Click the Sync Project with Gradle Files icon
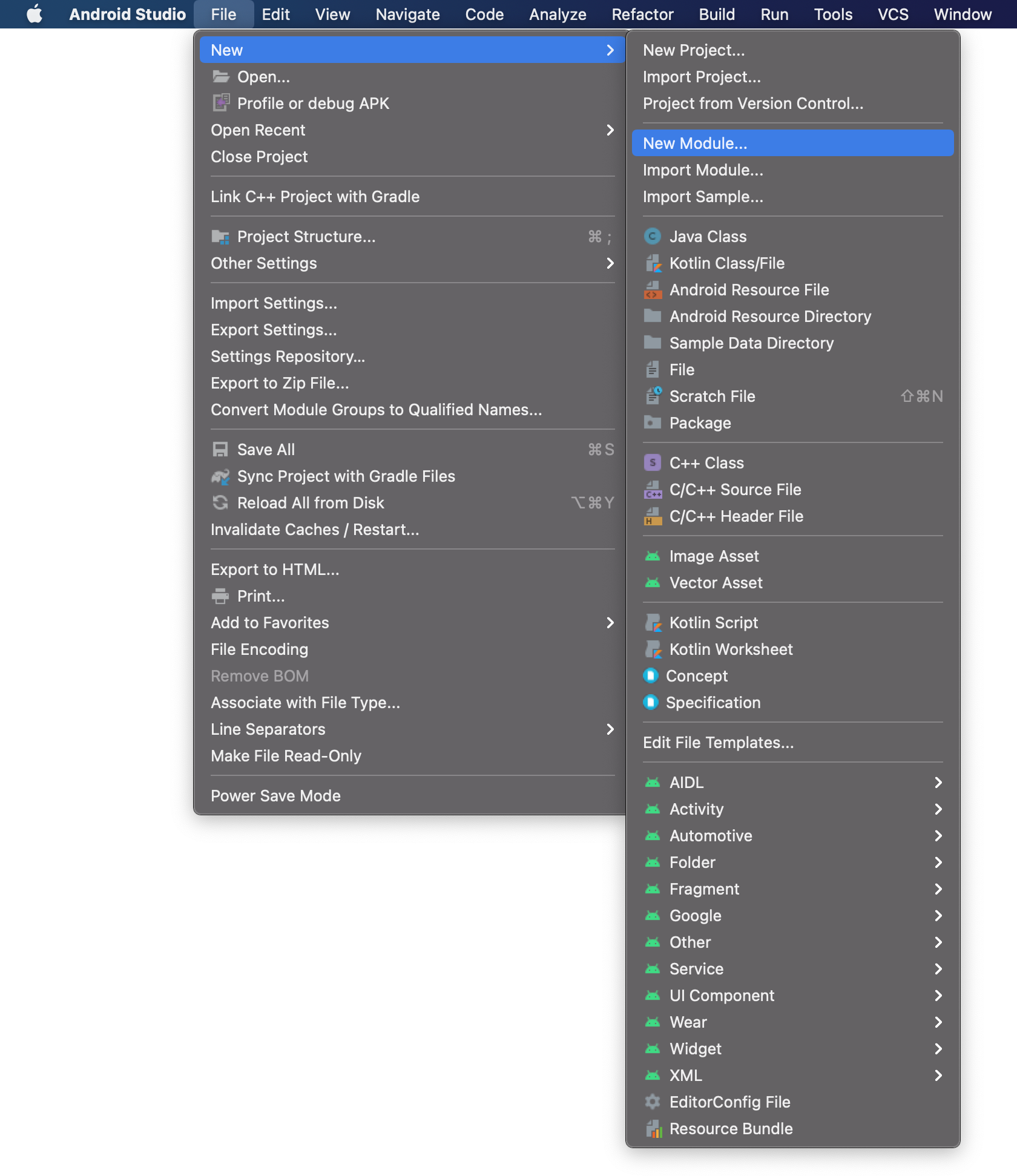 [220, 476]
